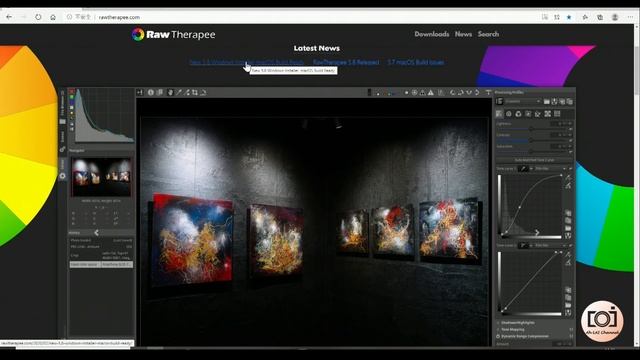Open the 'New 5.8 Windows Installer' news link

click(247, 62)
